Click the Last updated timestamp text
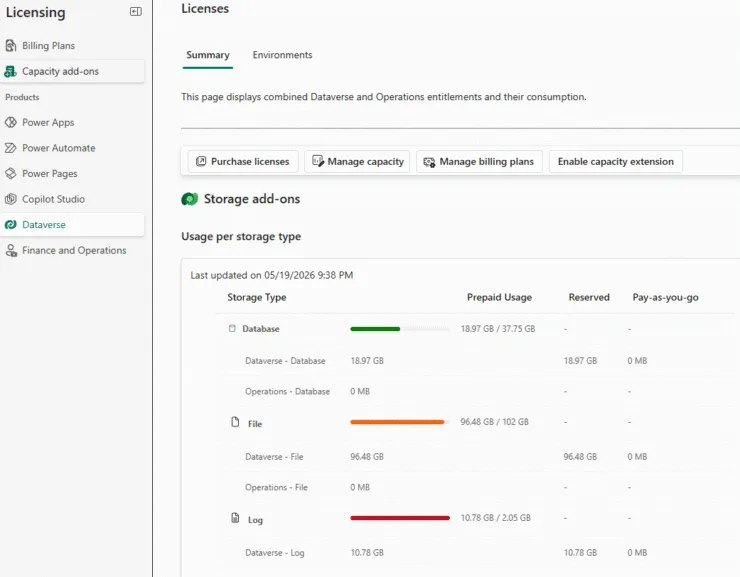740x577 pixels. coord(272,275)
